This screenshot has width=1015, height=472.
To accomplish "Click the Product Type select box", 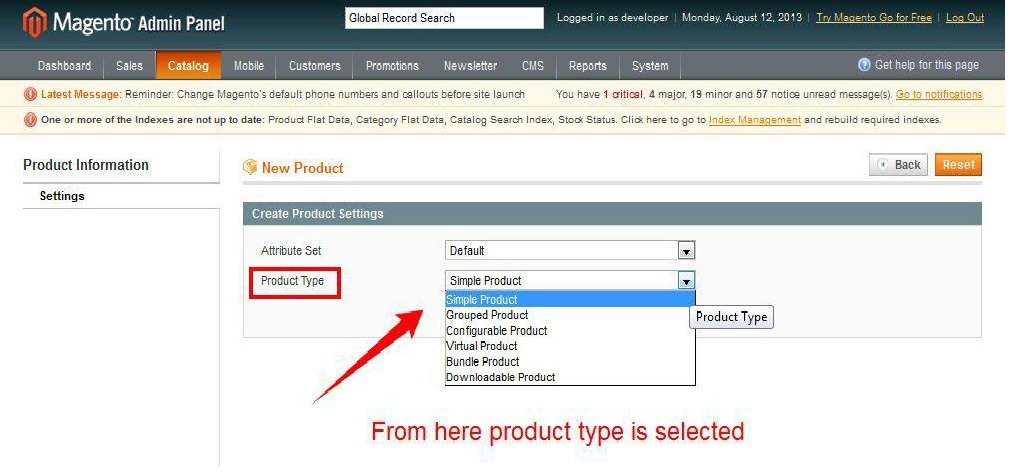I will click(570, 280).
